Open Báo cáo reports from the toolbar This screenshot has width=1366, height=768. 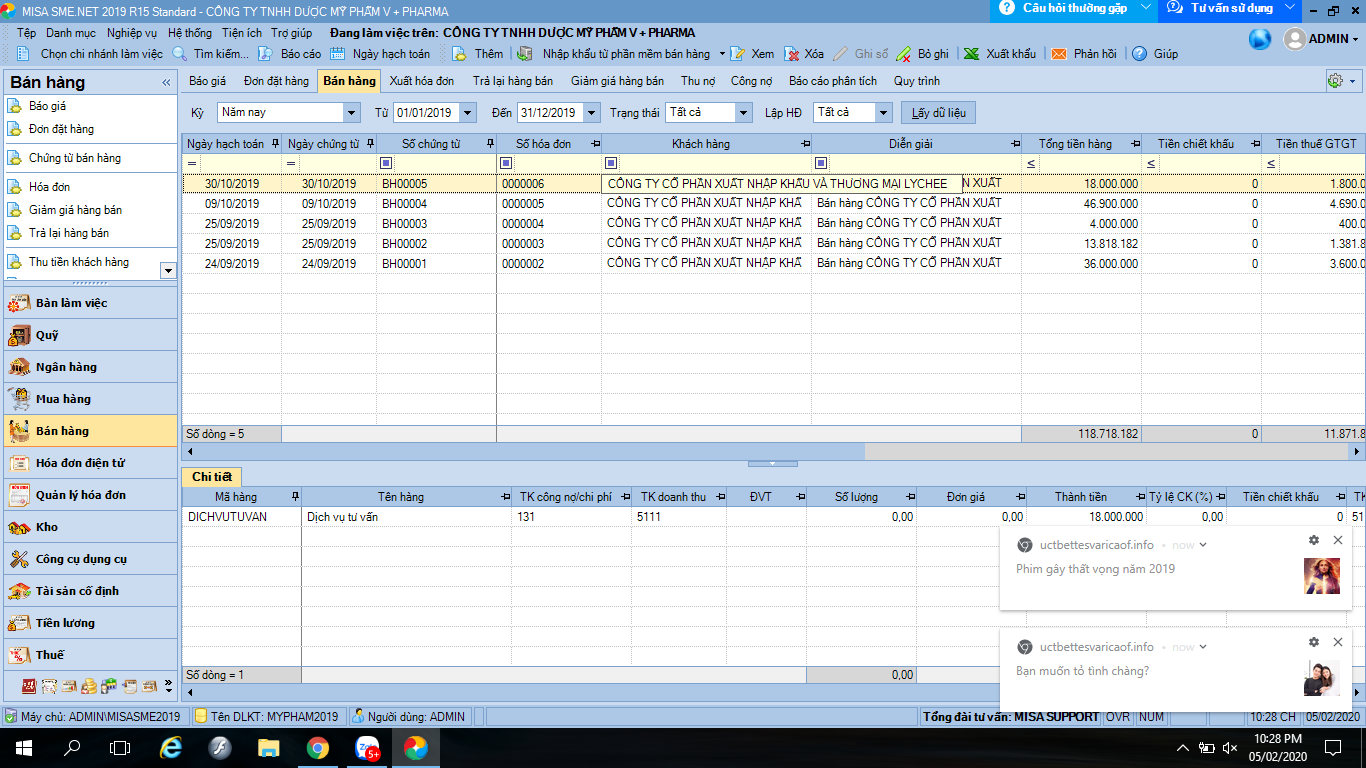pos(266,54)
